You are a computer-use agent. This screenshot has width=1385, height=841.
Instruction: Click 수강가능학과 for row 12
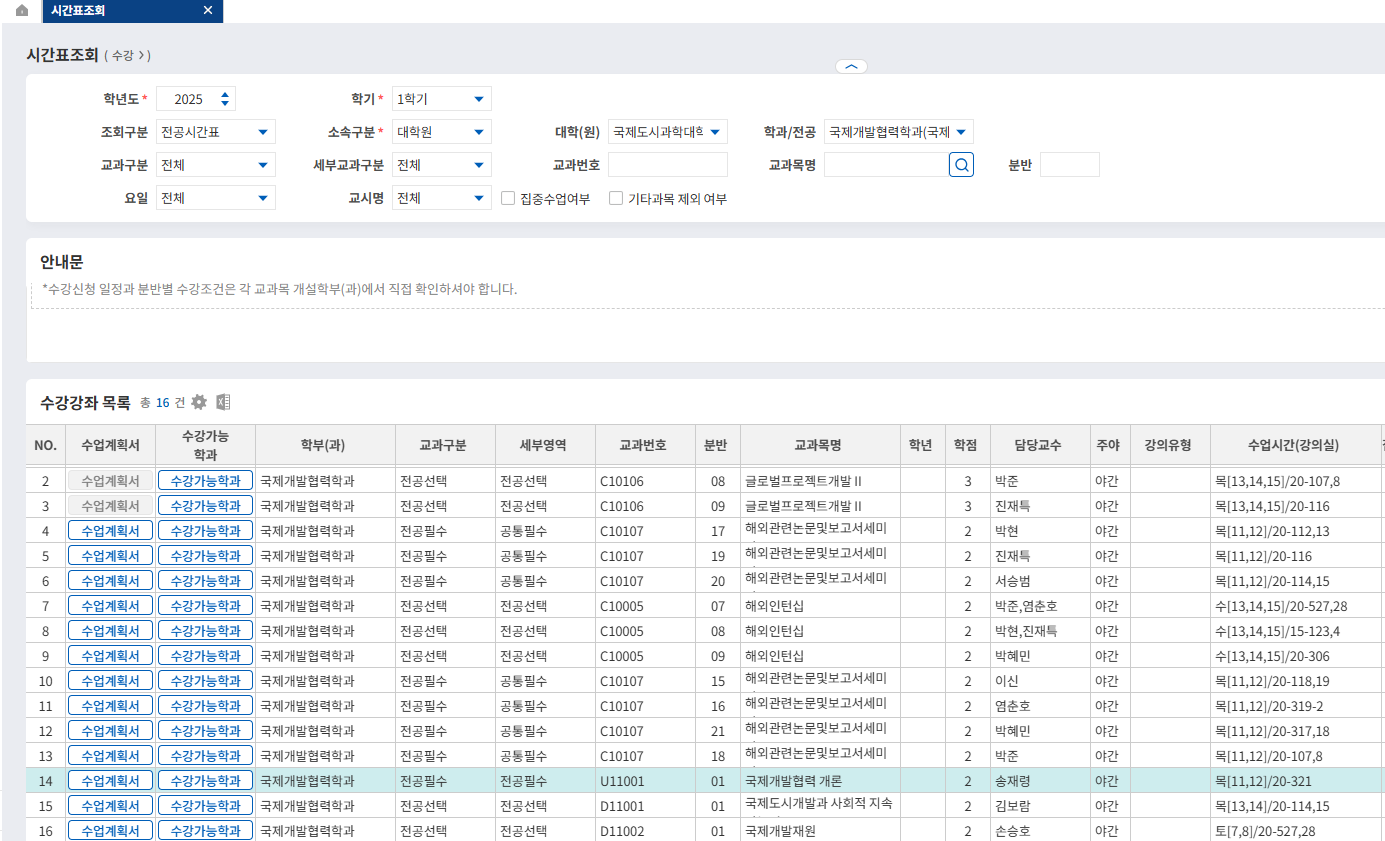point(205,731)
